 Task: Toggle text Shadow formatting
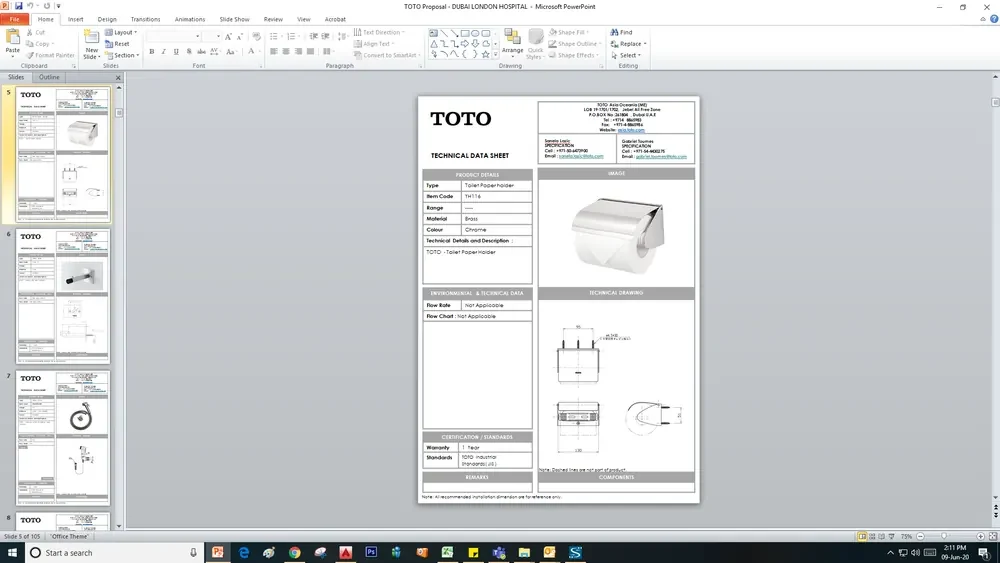(189, 52)
